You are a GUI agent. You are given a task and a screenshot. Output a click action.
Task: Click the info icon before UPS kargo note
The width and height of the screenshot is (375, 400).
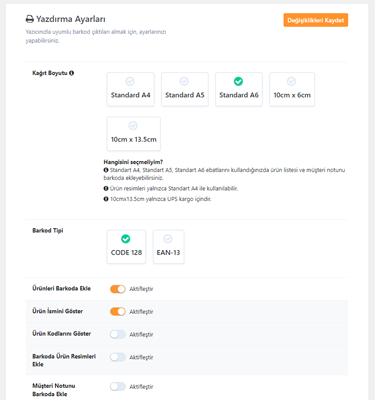click(106, 199)
